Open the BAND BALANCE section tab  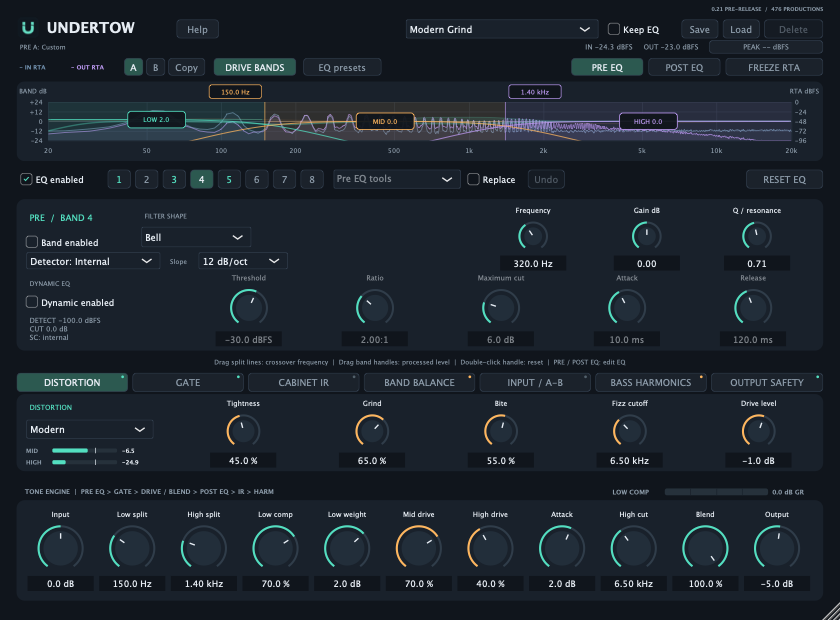pyautogui.click(x=419, y=383)
